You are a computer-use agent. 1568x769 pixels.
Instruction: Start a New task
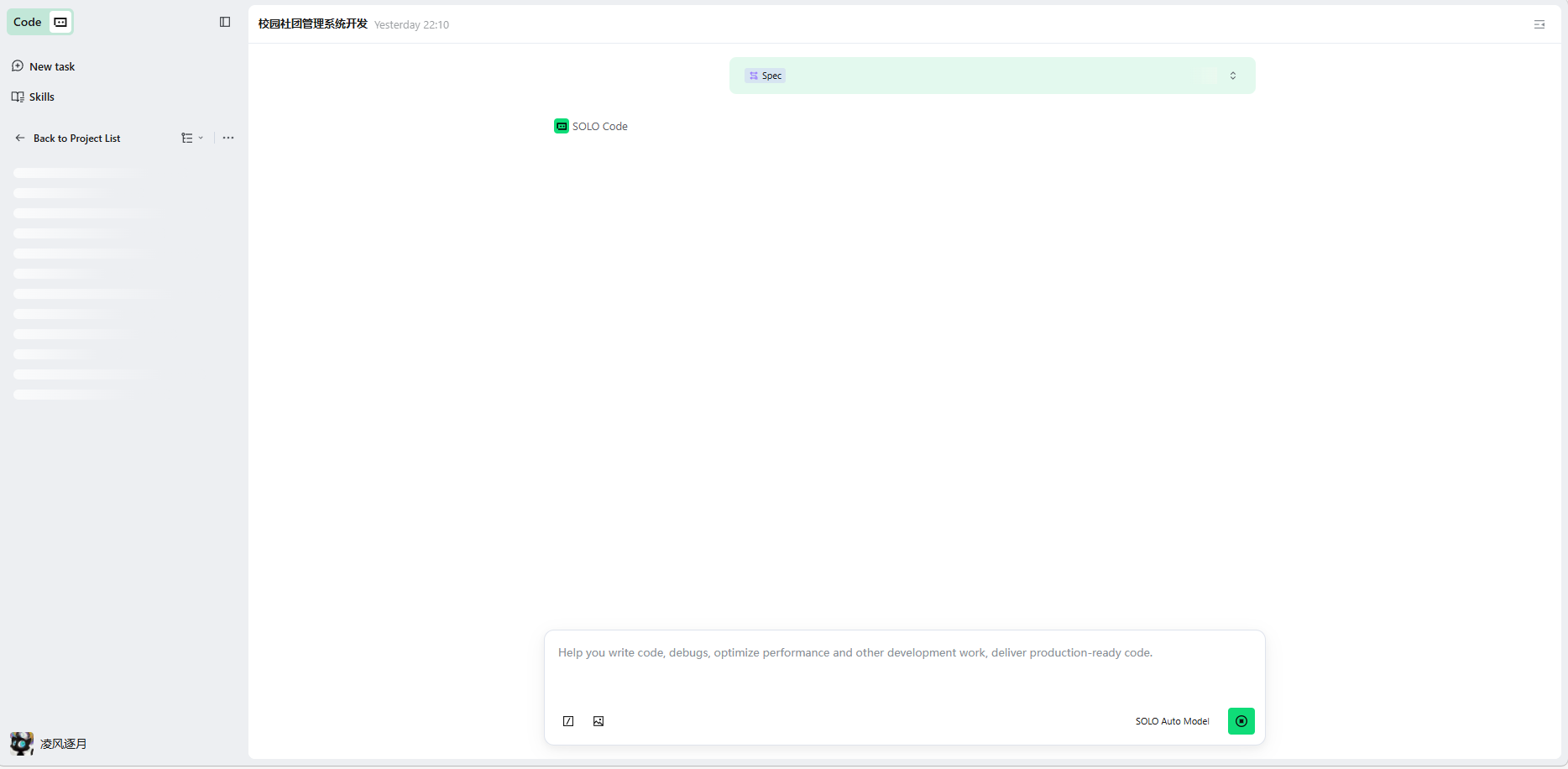(44, 66)
